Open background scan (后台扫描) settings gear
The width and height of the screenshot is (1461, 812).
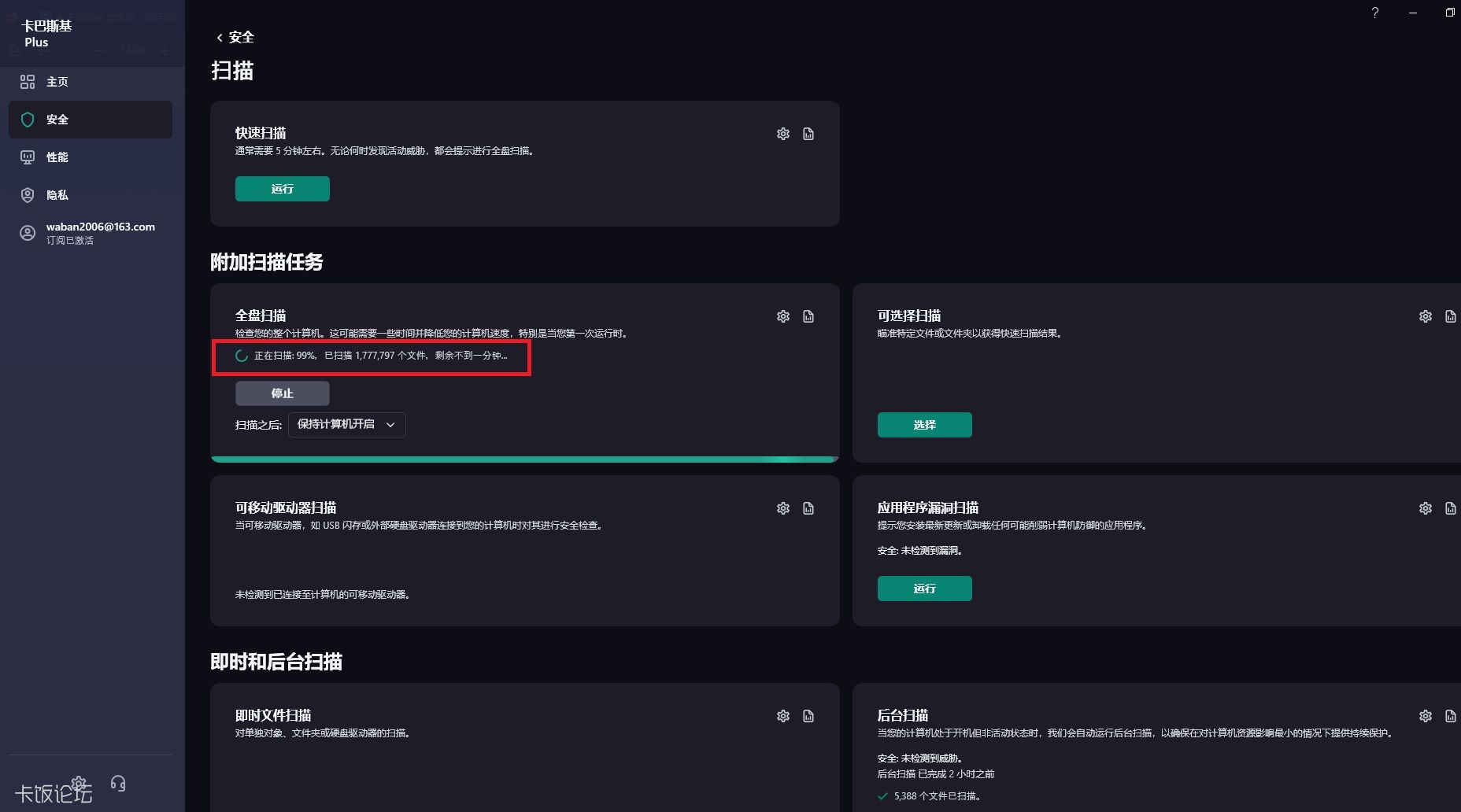(1426, 716)
